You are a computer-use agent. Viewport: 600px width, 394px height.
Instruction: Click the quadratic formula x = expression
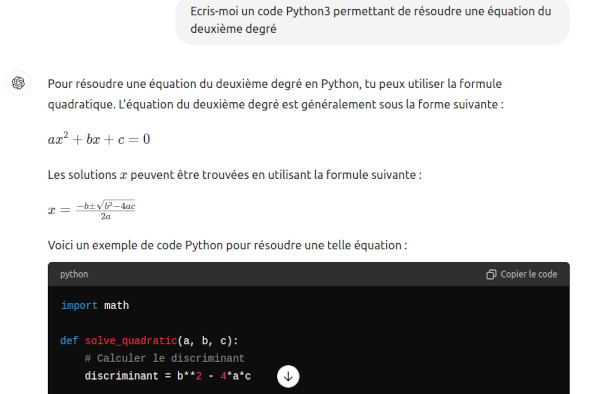coord(91,210)
